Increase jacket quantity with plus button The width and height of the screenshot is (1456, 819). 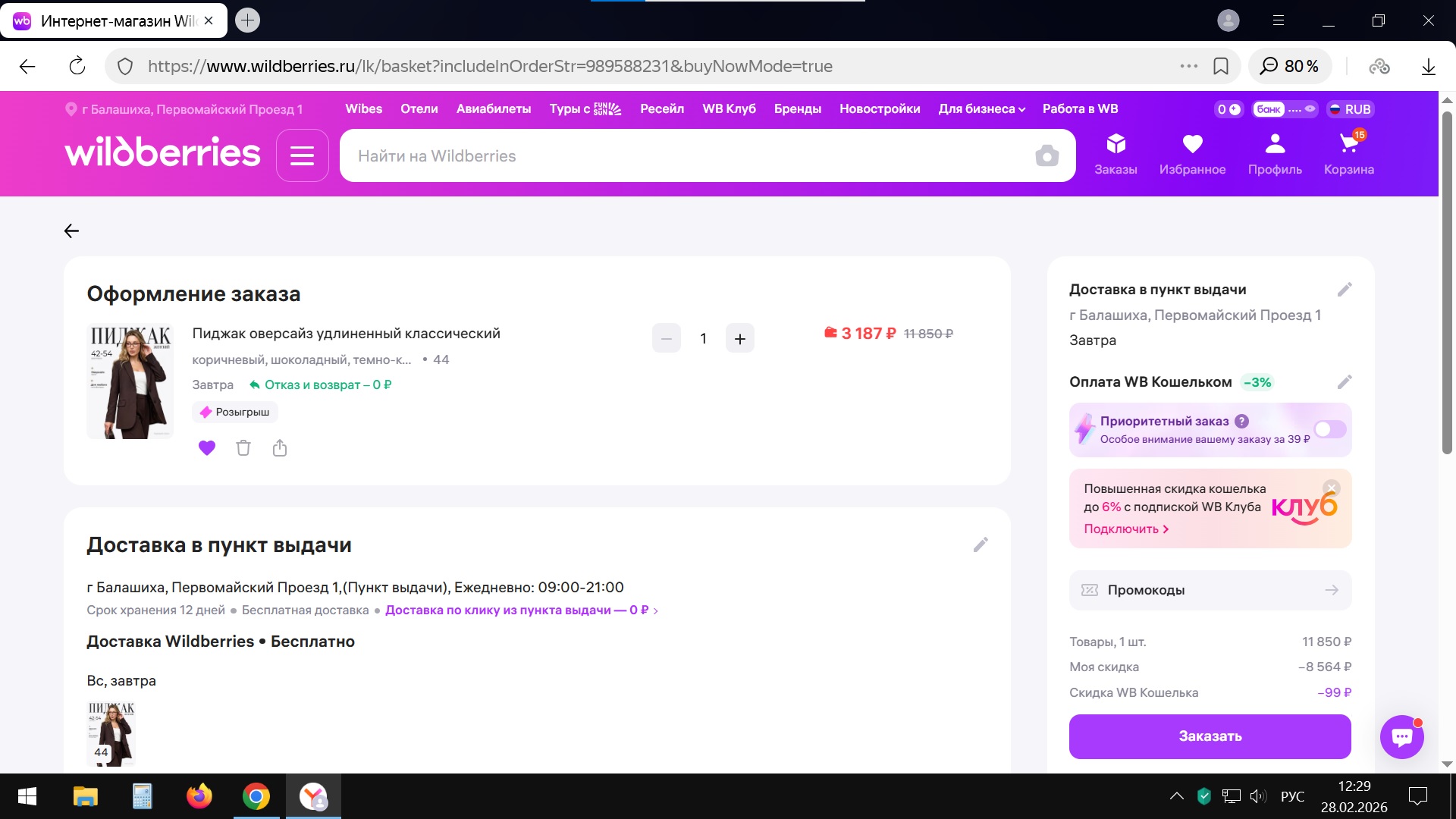739,339
